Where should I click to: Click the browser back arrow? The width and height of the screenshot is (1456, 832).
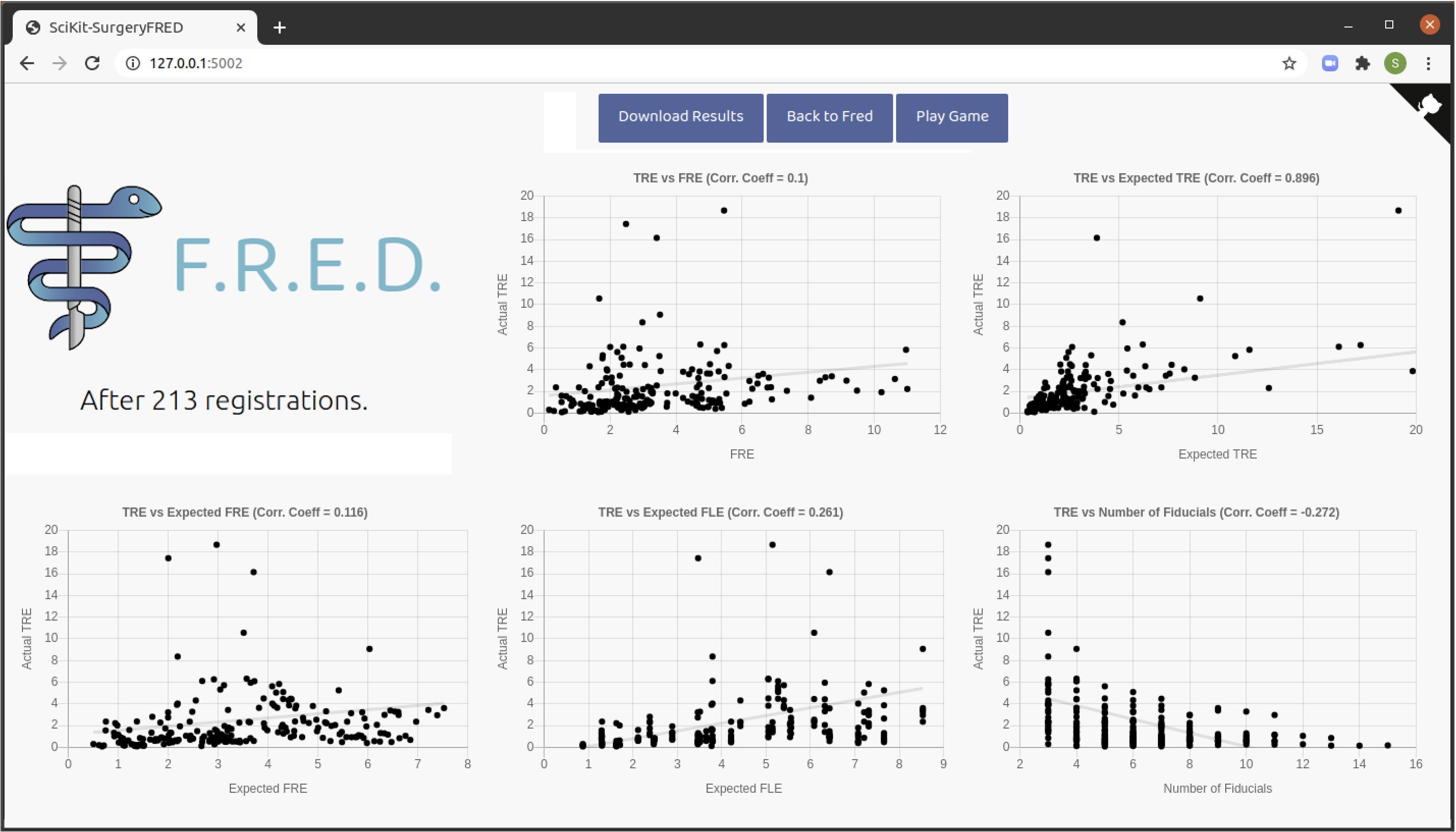pyautogui.click(x=27, y=63)
